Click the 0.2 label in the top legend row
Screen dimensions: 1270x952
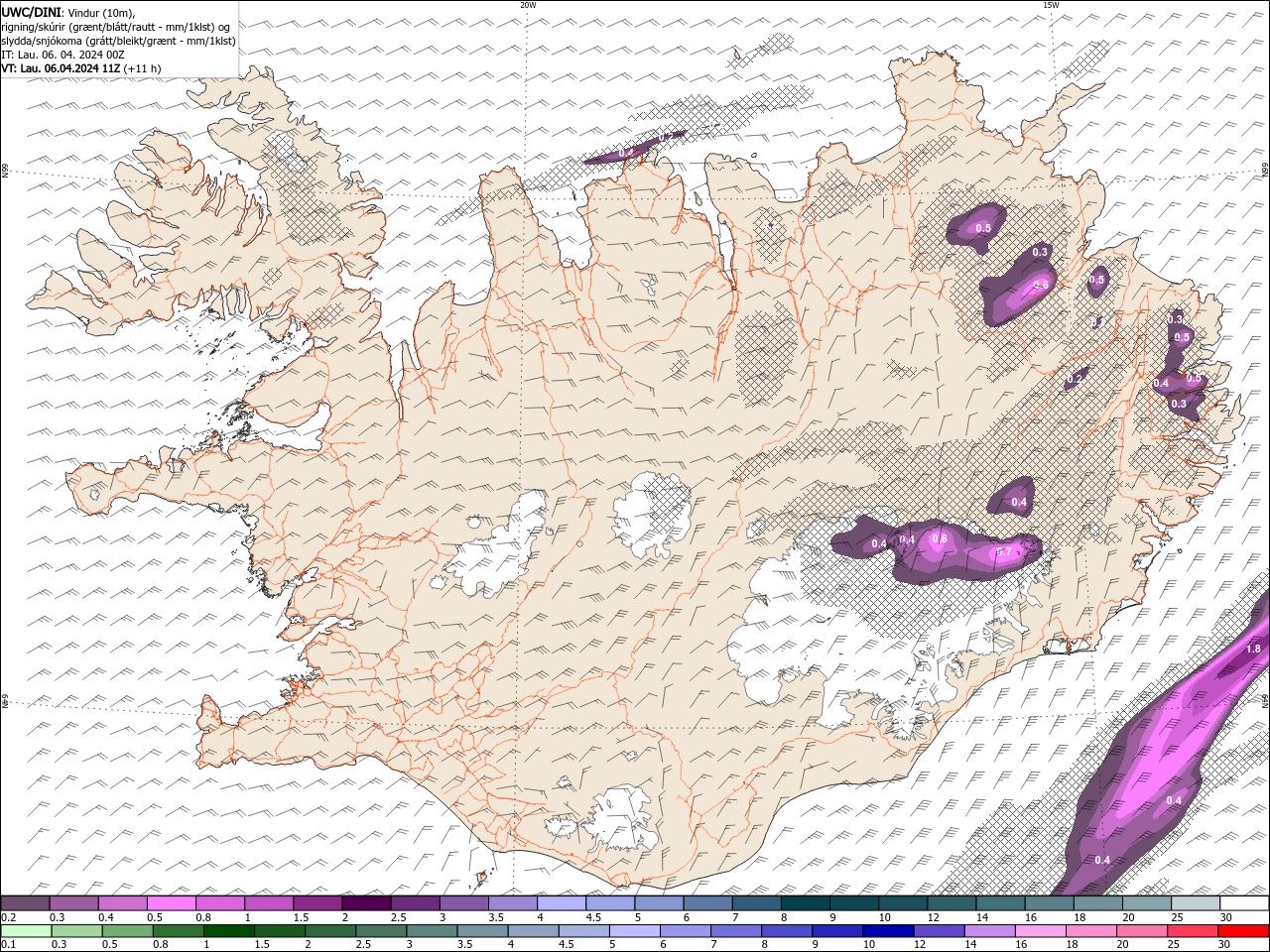click(8, 917)
